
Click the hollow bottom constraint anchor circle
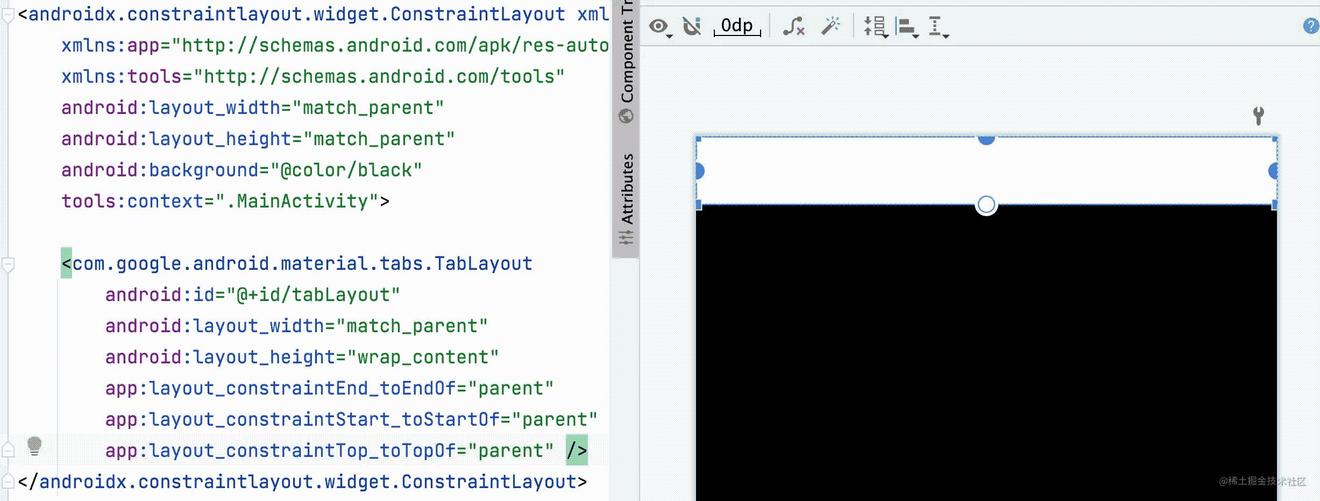pos(986,205)
